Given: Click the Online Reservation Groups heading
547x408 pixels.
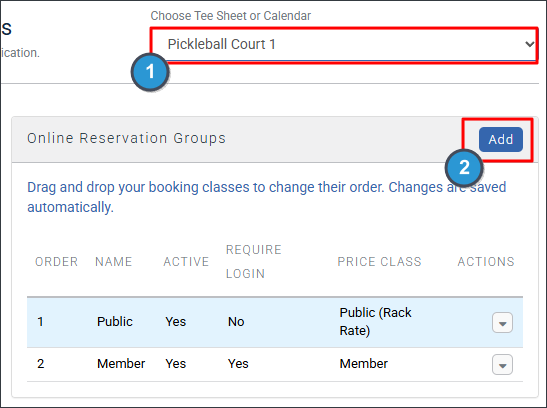Looking at the screenshot, I should tap(126, 138).
